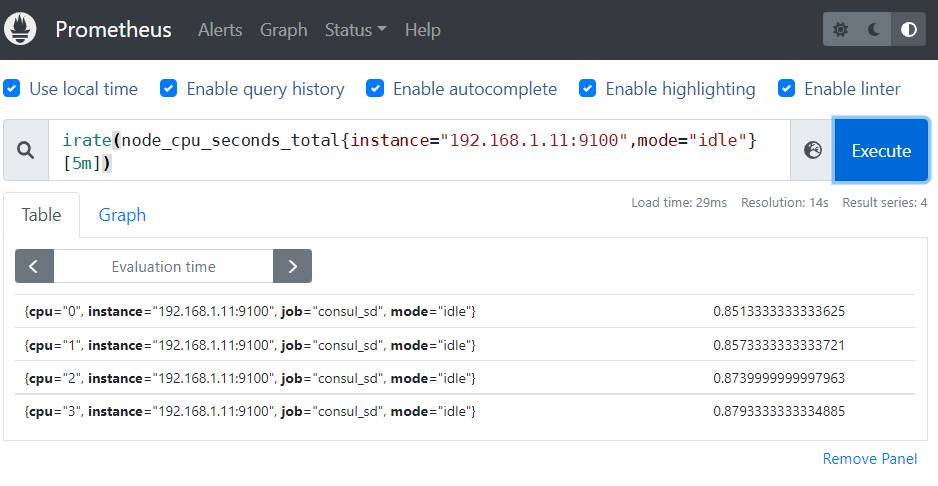Viewport: 938px width, 486px height.
Task: Select the cpu="0" result series row
Action: coord(465,311)
